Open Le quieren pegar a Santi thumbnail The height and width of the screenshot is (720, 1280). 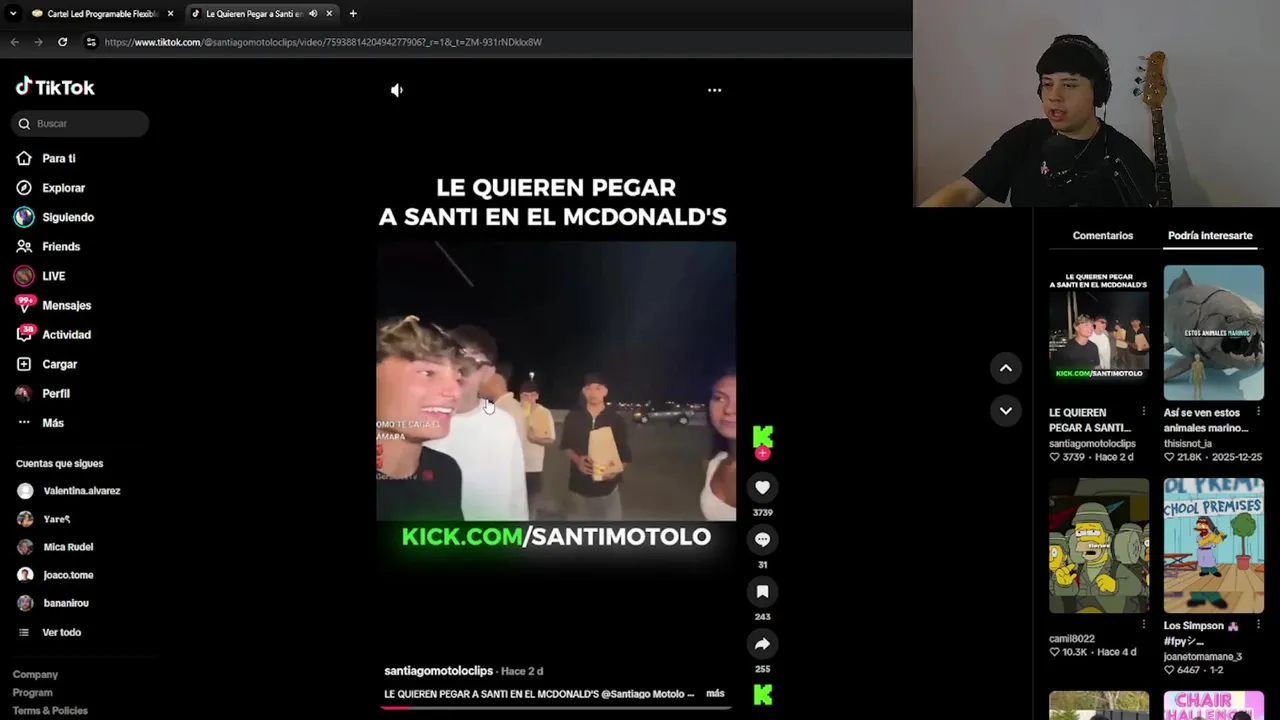pyautogui.click(x=1099, y=332)
